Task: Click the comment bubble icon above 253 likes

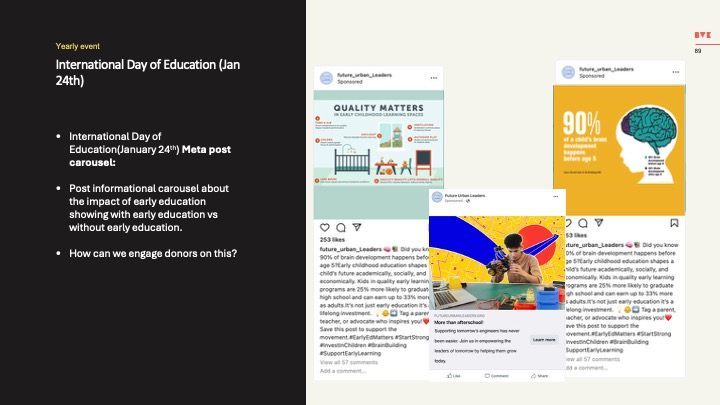Action: 341,227
